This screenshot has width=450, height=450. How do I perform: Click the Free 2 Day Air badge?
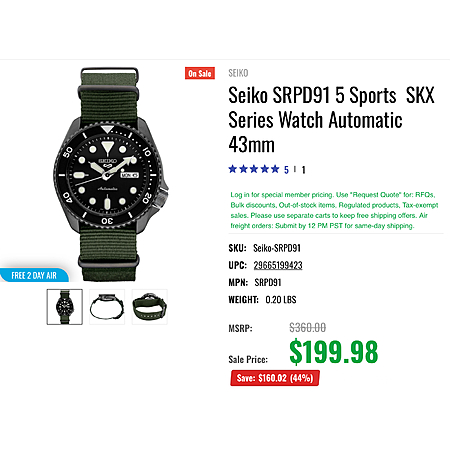tap(34, 275)
